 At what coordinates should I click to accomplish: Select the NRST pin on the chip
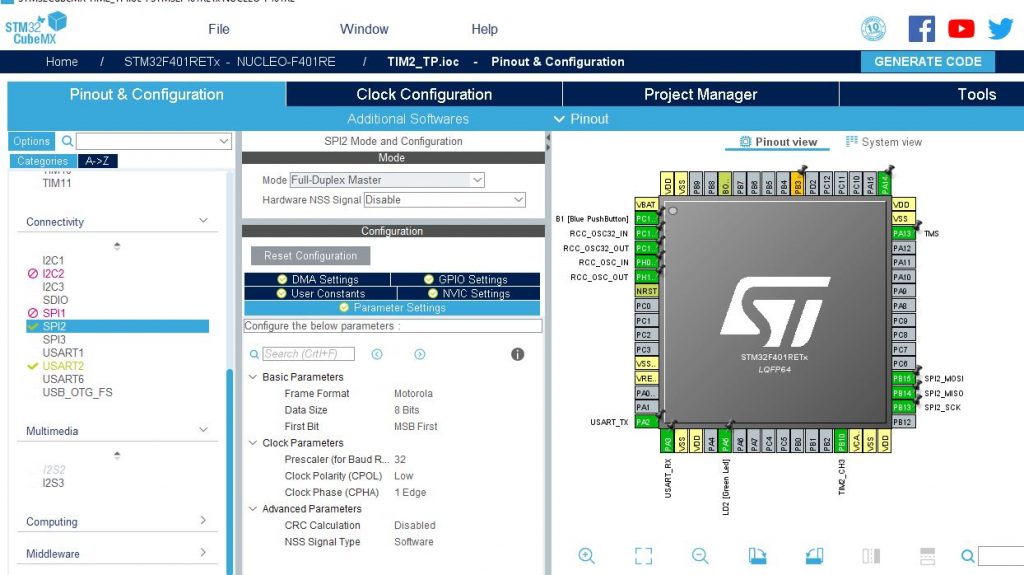point(646,291)
